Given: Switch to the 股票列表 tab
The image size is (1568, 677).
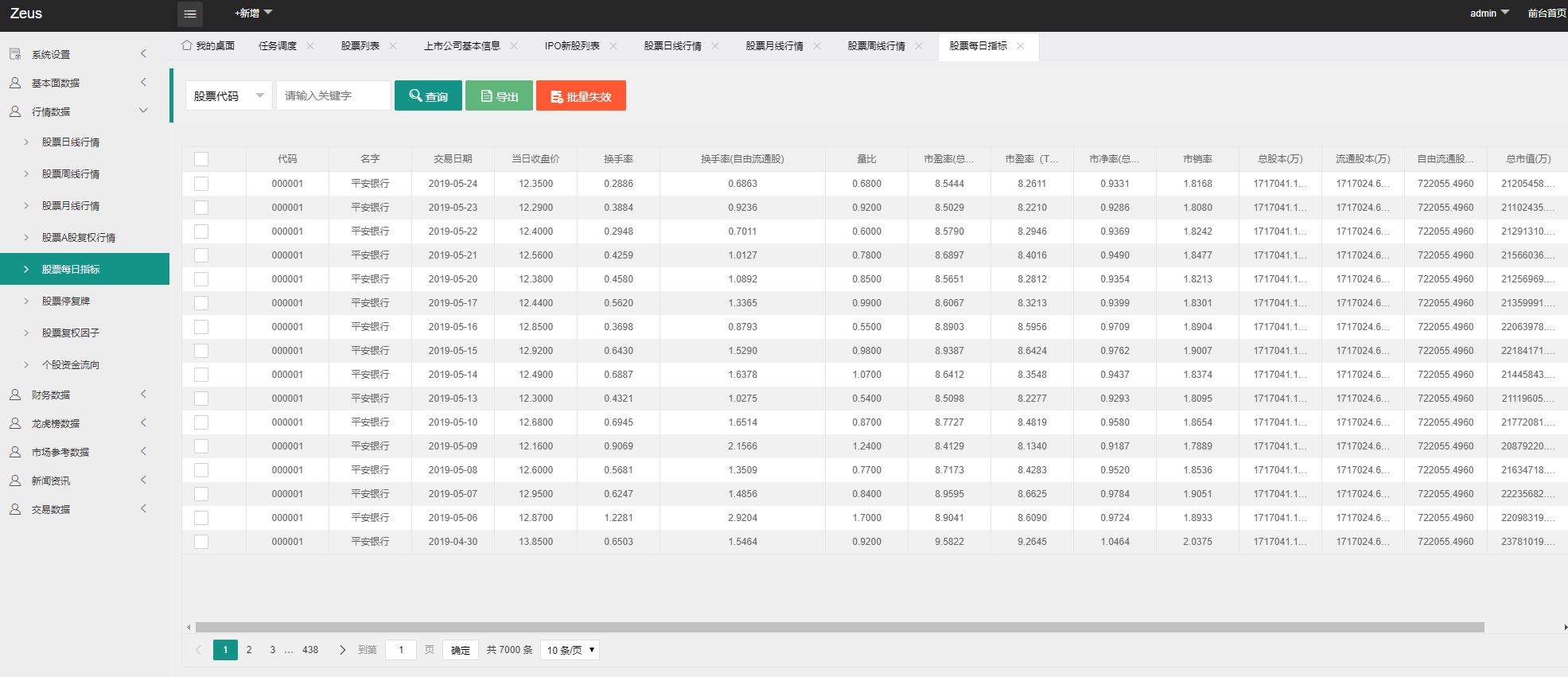Looking at the screenshot, I should (360, 46).
